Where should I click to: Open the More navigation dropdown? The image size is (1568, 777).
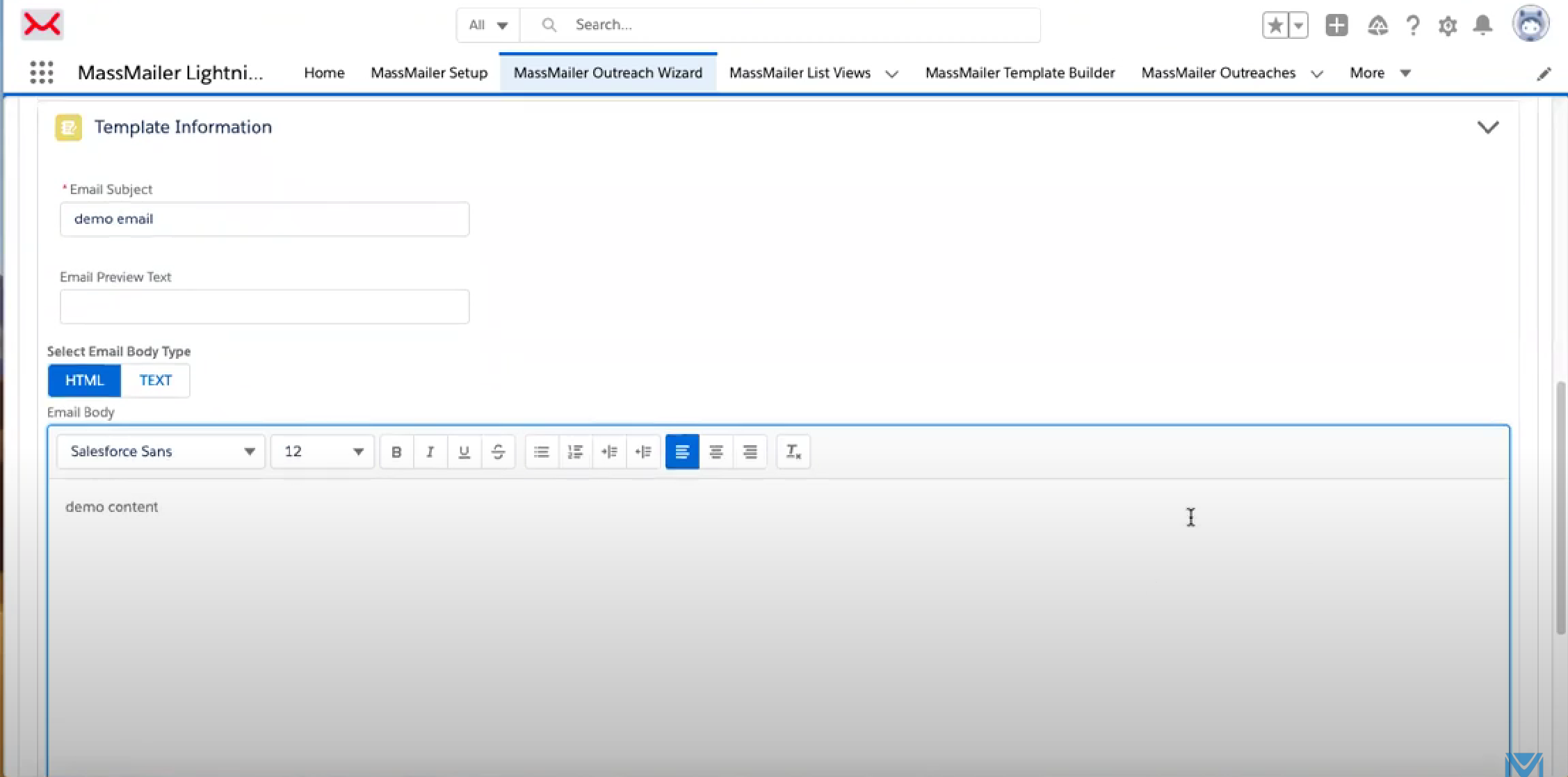(1380, 73)
